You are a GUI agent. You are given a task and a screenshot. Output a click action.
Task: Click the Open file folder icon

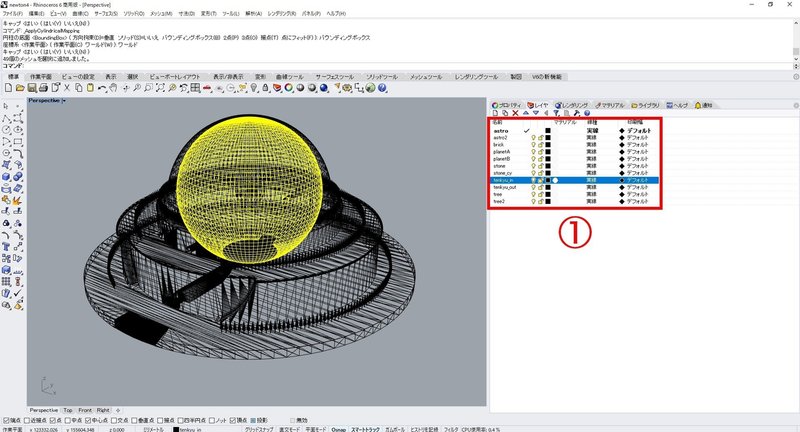pos(19,88)
